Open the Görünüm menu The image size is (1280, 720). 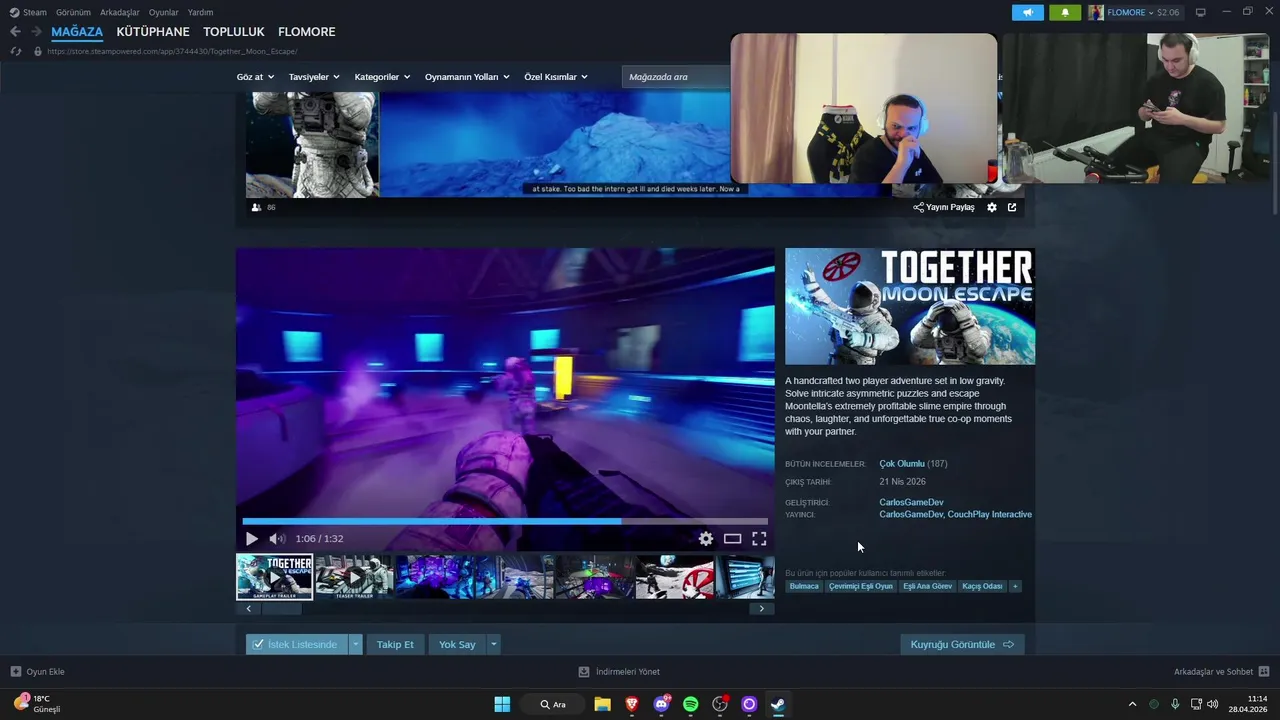pos(73,12)
